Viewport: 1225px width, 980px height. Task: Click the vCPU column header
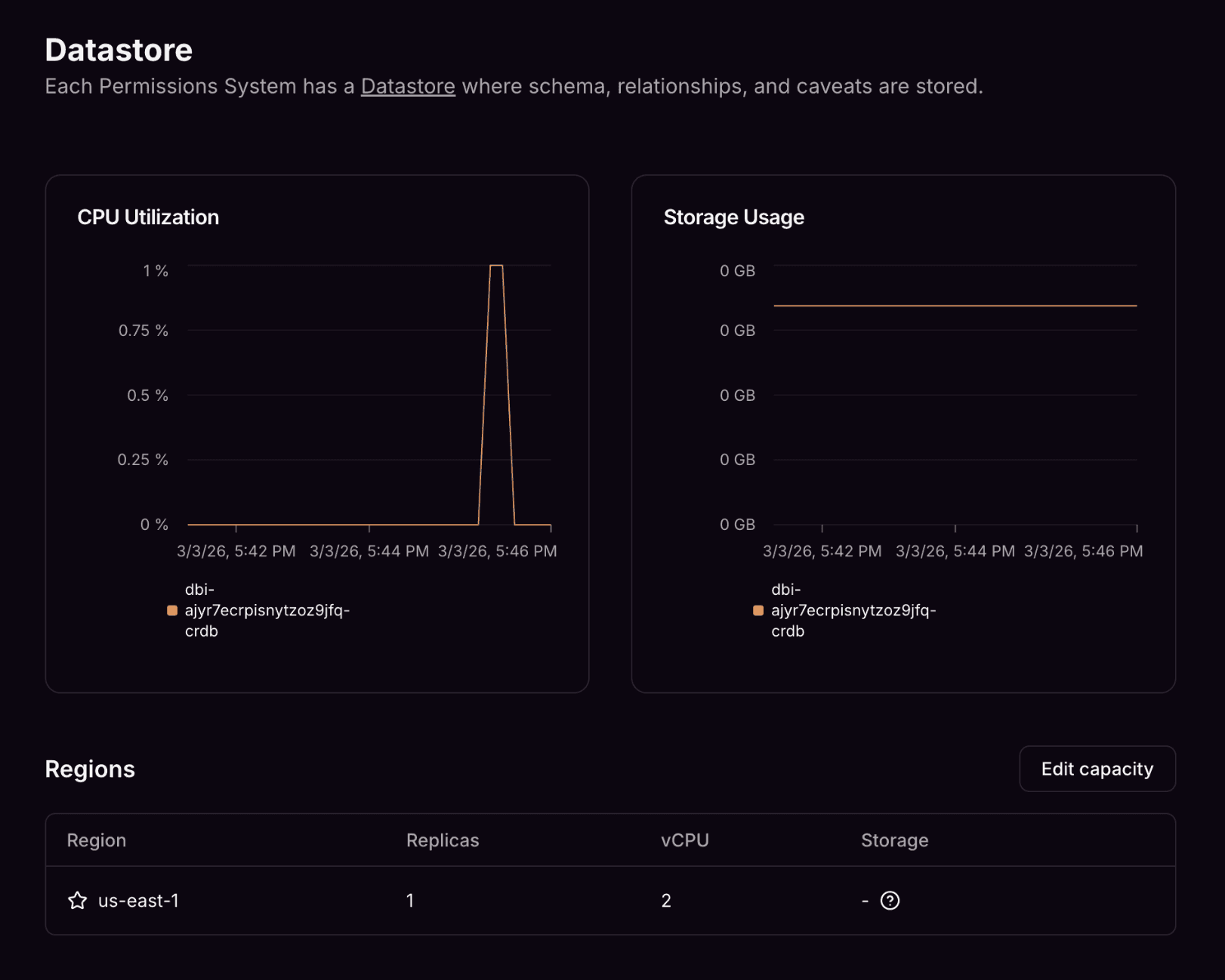click(683, 840)
